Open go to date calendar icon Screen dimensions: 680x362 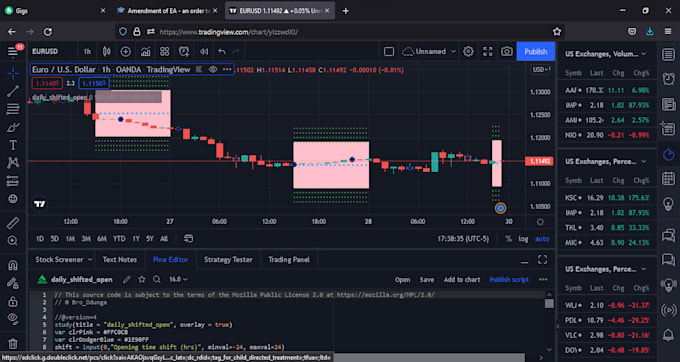pyautogui.click(x=188, y=239)
